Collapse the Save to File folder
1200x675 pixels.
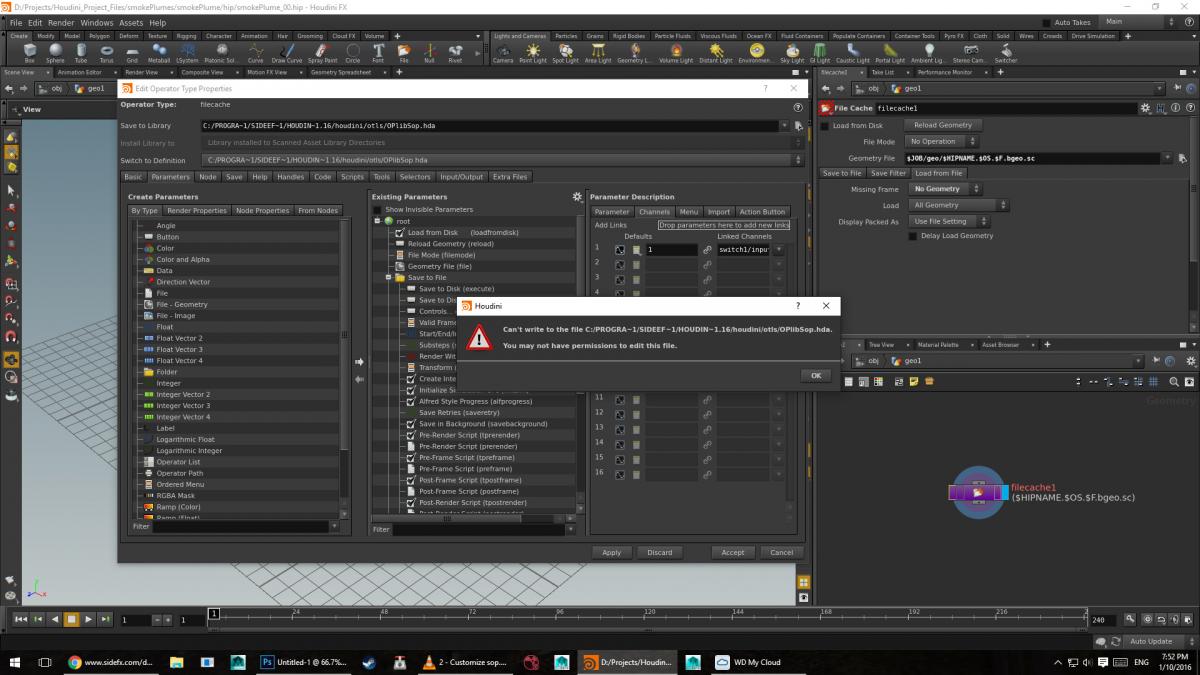(388, 278)
